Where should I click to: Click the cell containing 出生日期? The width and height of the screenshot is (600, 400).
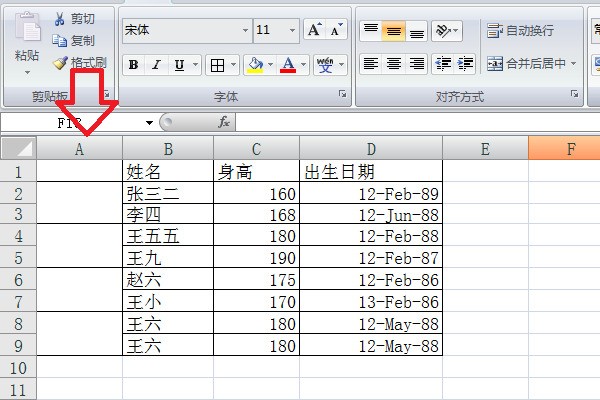pyautogui.click(x=371, y=171)
